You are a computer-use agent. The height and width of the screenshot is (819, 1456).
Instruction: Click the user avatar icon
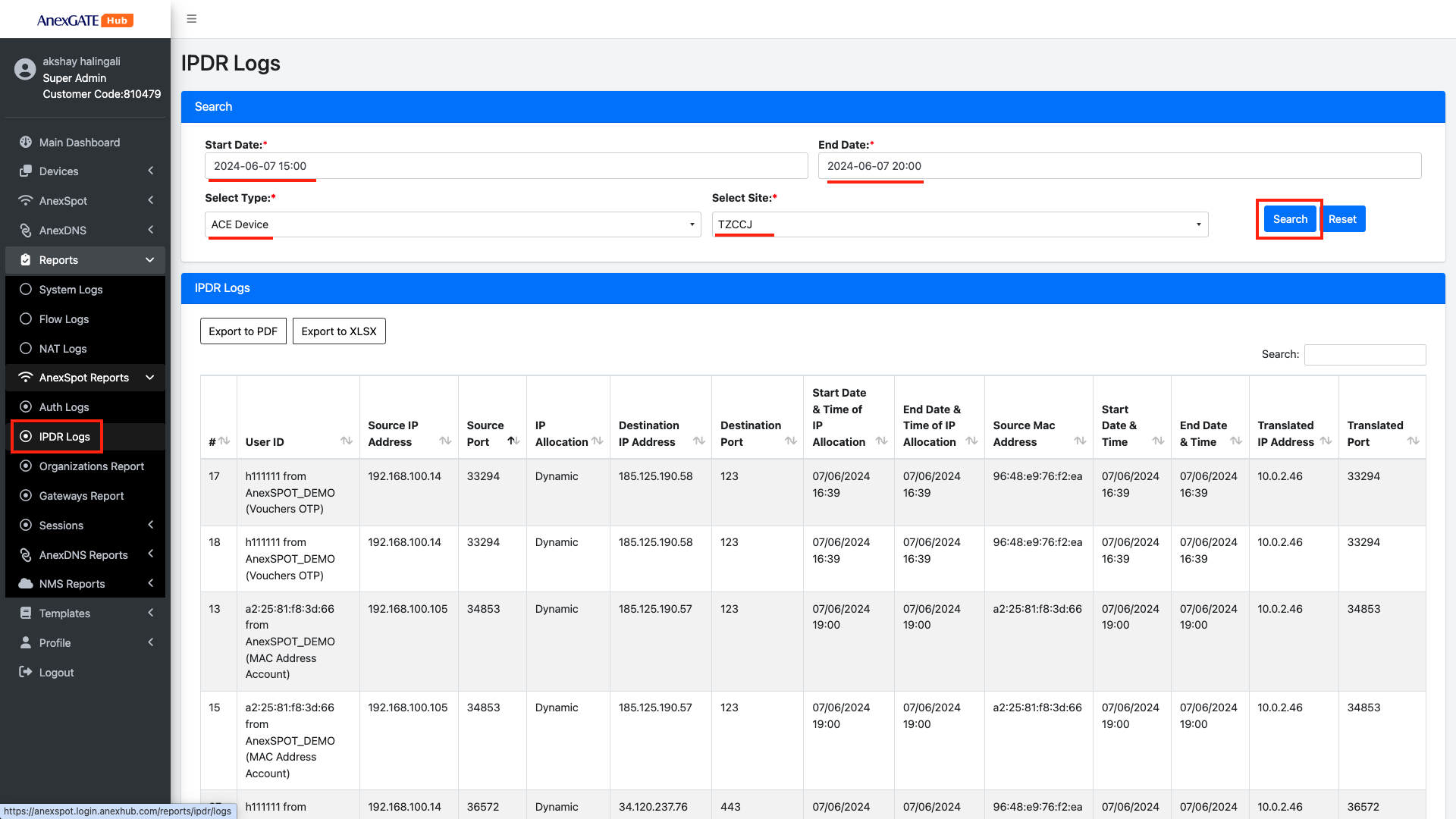pyautogui.click(x=25, y=70)
